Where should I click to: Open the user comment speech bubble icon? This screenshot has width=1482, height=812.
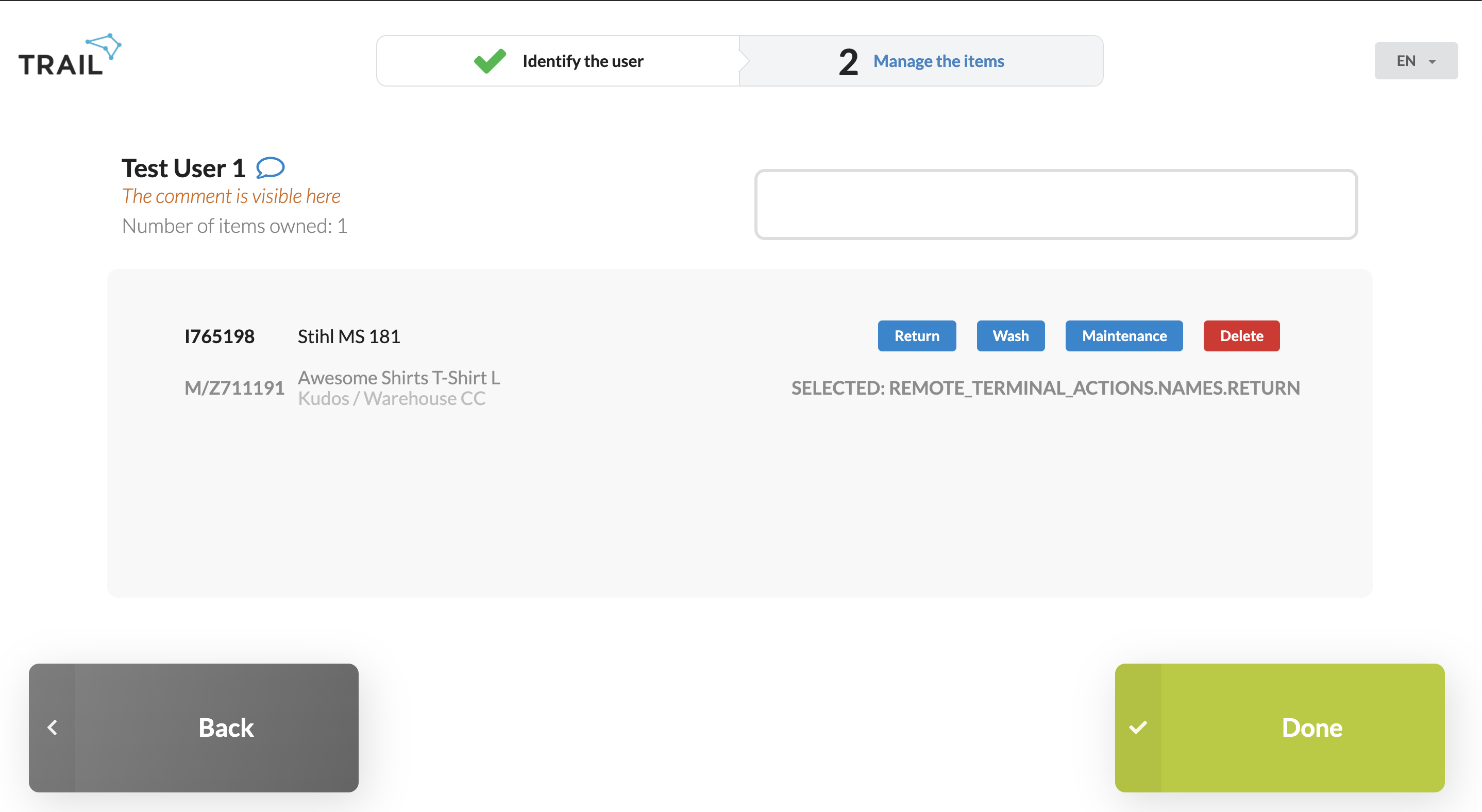click(270, 168)
